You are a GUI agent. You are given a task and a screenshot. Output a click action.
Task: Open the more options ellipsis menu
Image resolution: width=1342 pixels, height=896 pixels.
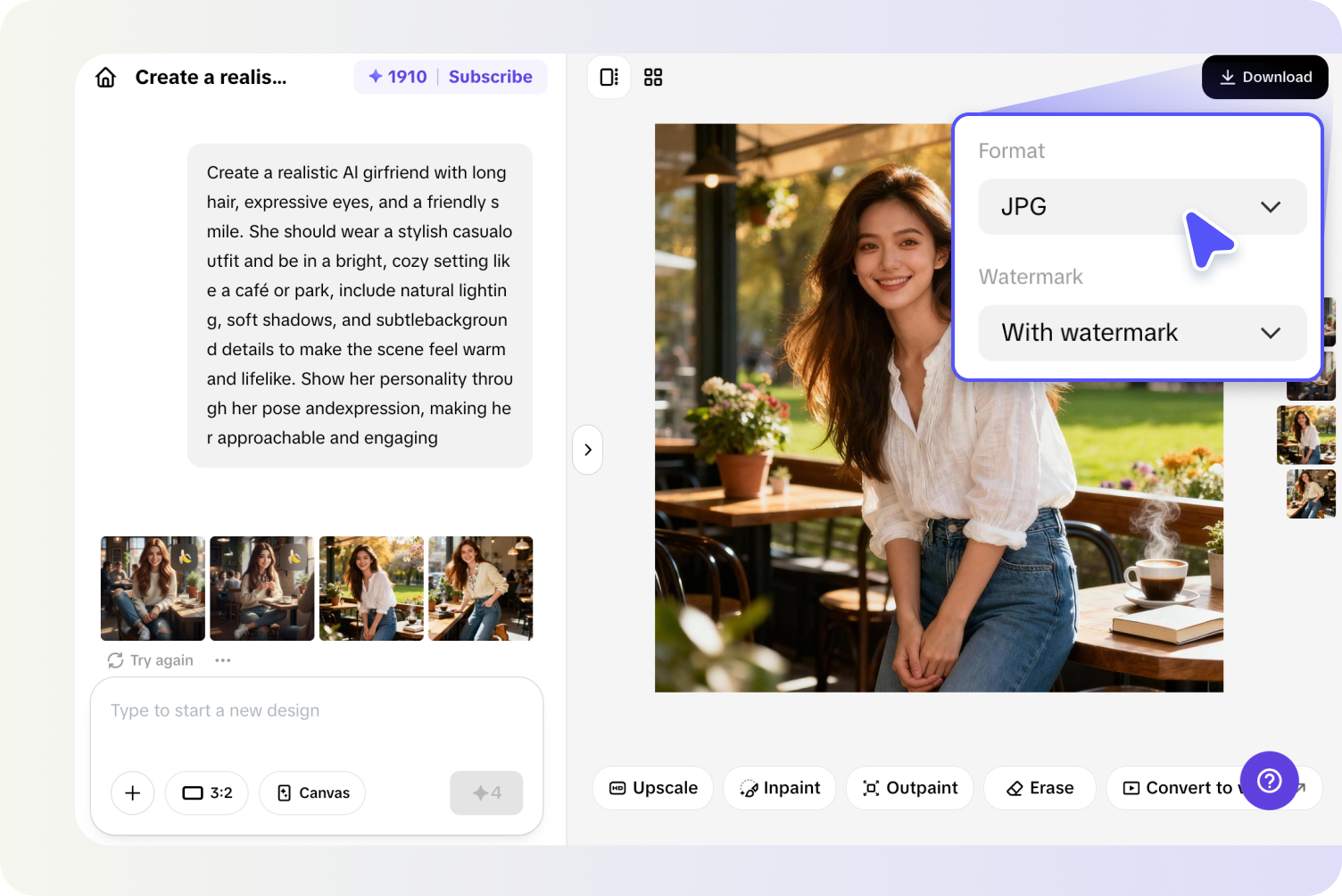click(x=222, y=660)
